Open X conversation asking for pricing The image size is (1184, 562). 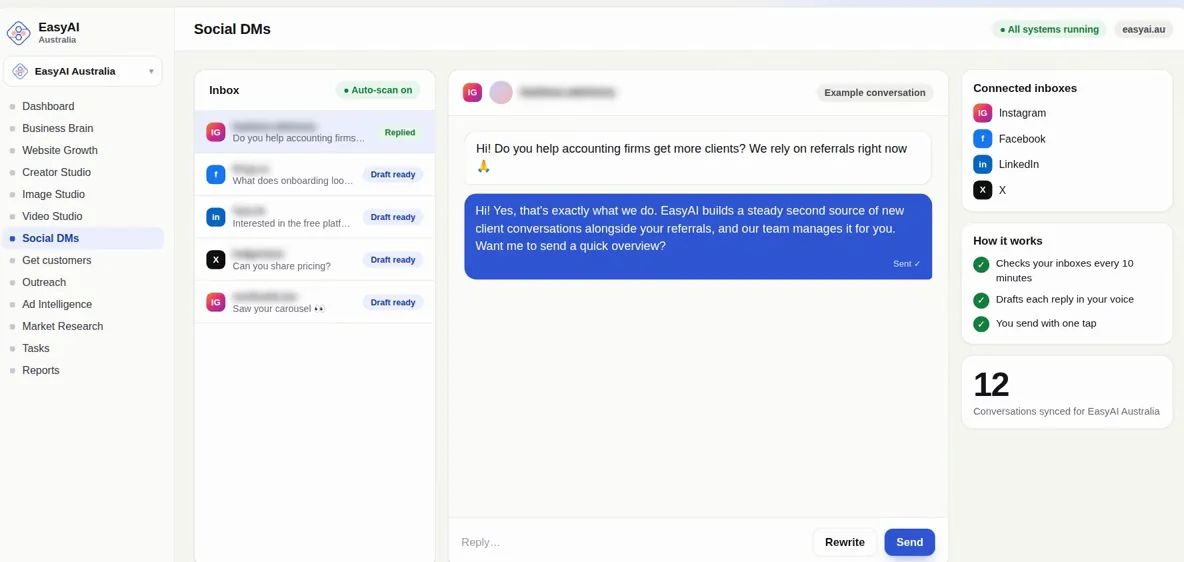[314, 260]
